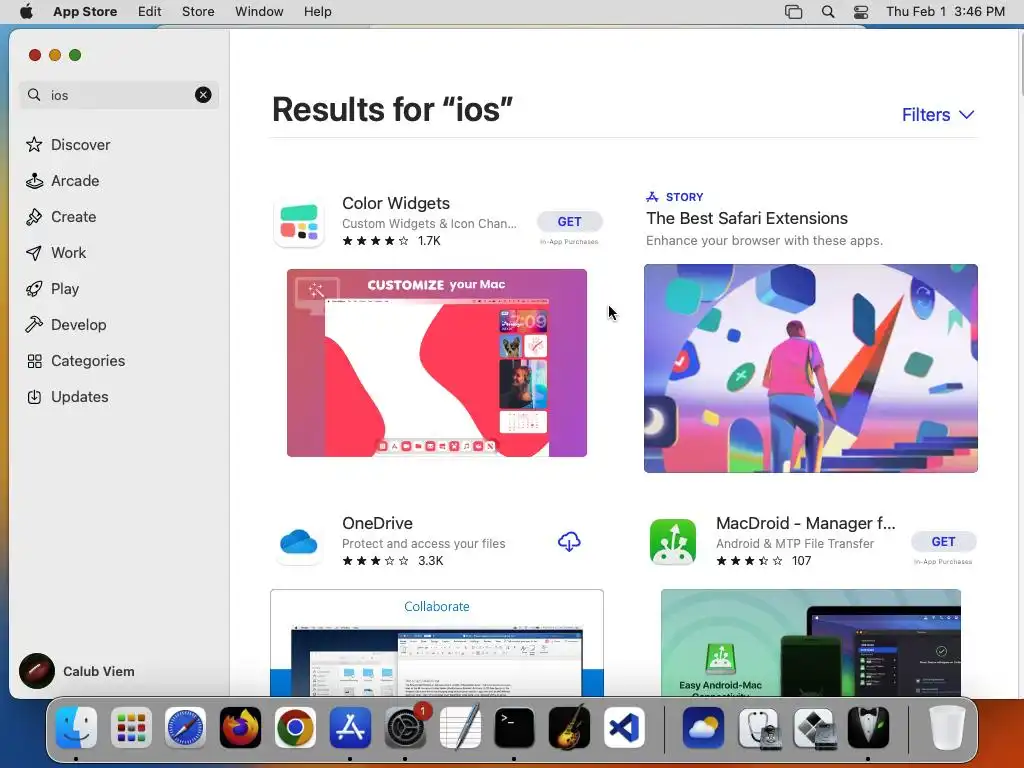The width and height of the screenshot is (1024, 768).
Task: Select the Work paper-plane icon
Action: 34,253
